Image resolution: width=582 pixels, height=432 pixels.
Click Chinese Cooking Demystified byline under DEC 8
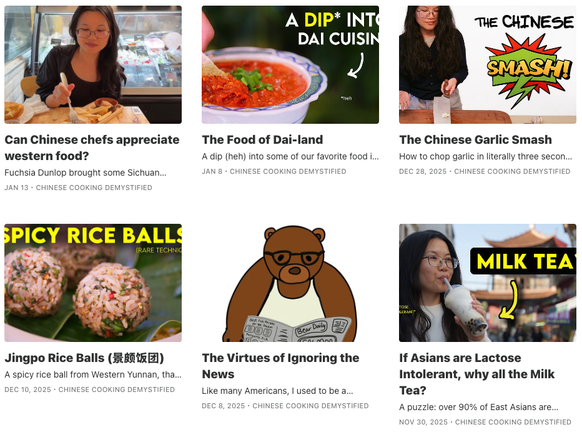(x=311, y=406)
